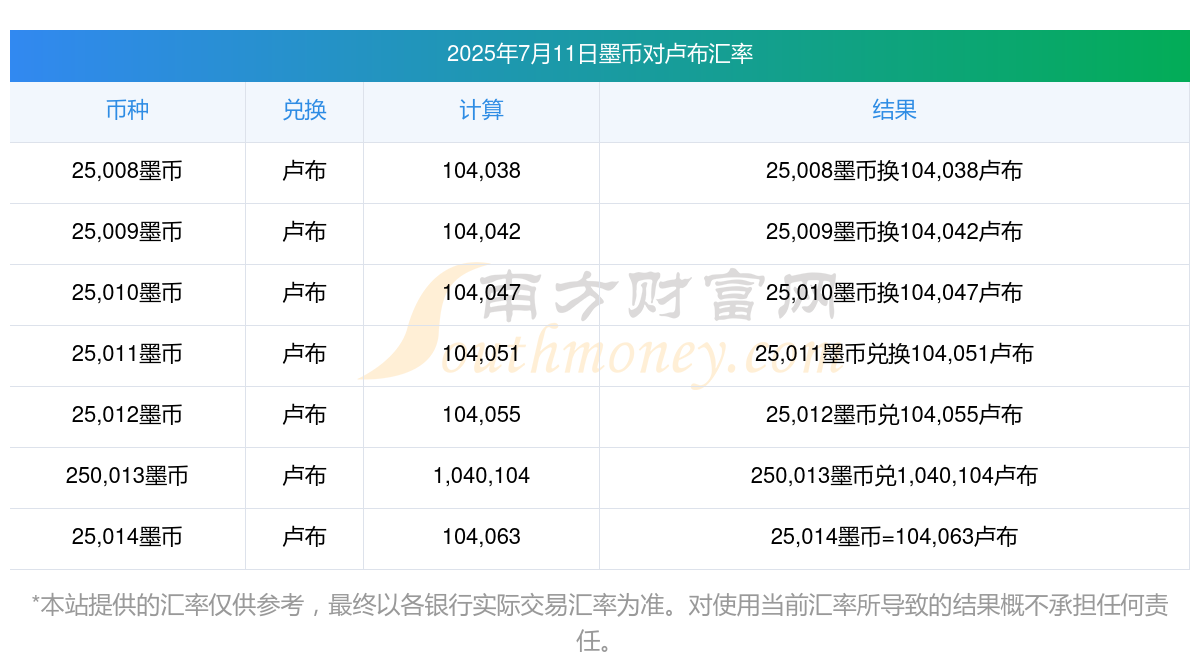Click '卢布' in the 25,014墨币 row
Screen dimensions: 1200x672
(304, 537)
